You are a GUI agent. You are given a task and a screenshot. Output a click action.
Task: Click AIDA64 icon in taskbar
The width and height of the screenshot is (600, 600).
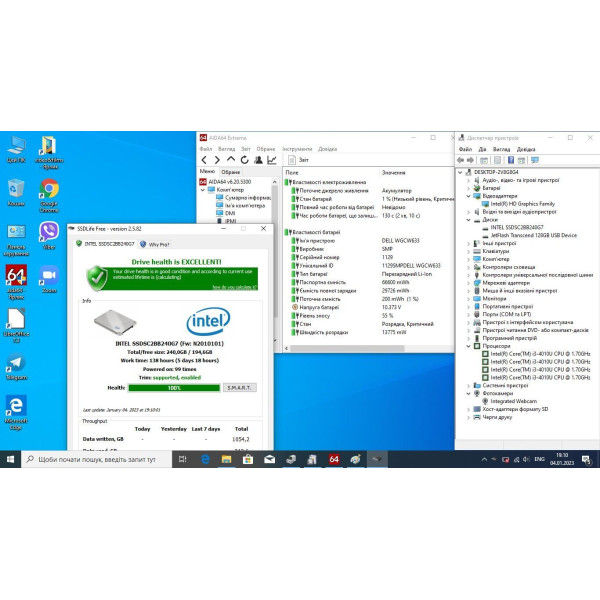(334, 459)
